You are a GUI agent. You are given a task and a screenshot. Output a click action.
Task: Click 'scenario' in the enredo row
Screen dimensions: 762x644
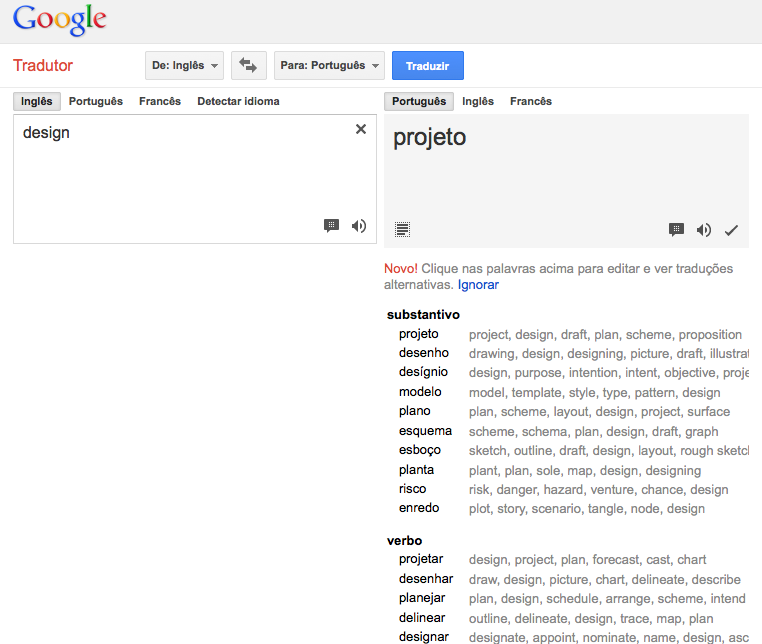click(556, 509)
